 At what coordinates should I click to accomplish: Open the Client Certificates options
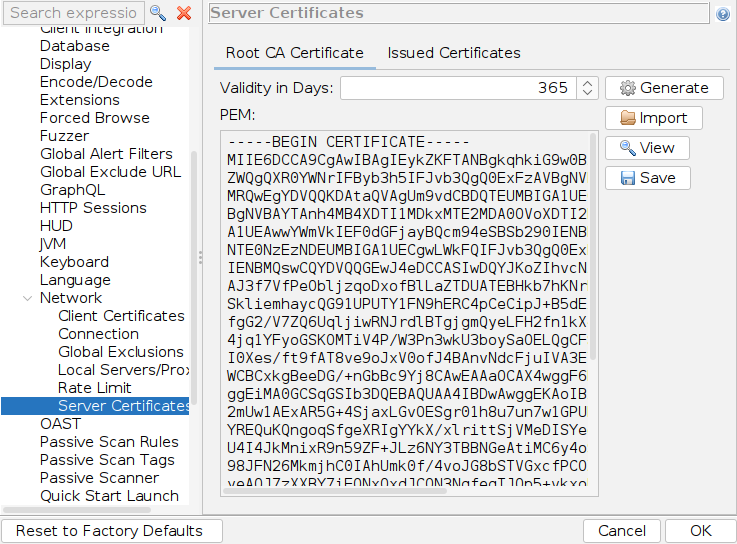(x=121, y=316)
